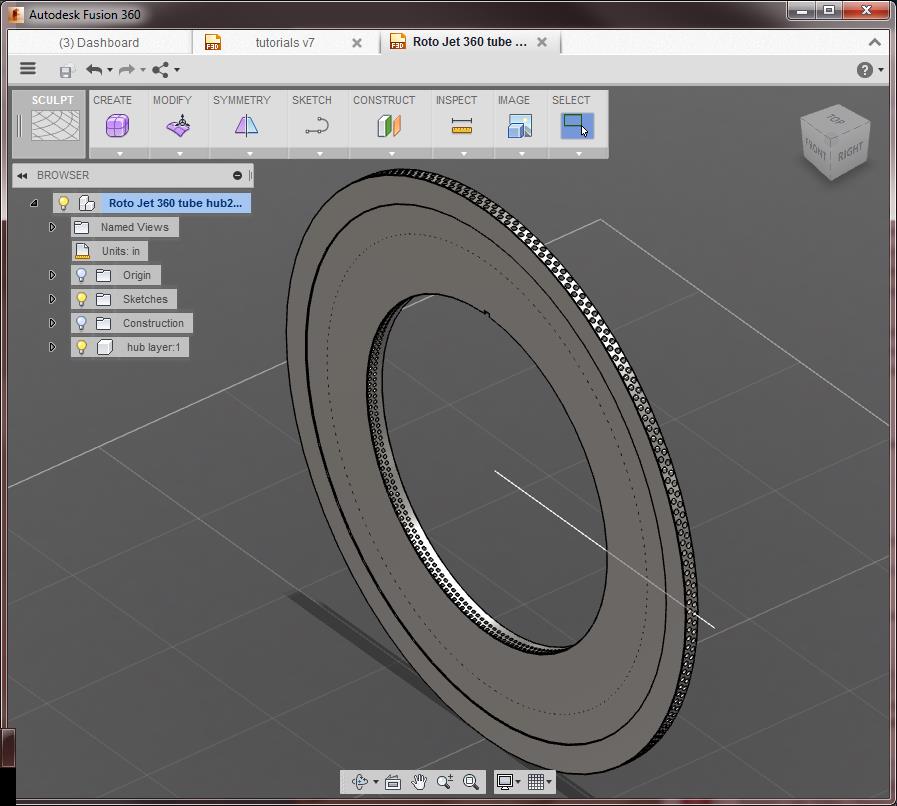
Task: Toggle visibility bulb for Sketches folder
Action: 82,299
